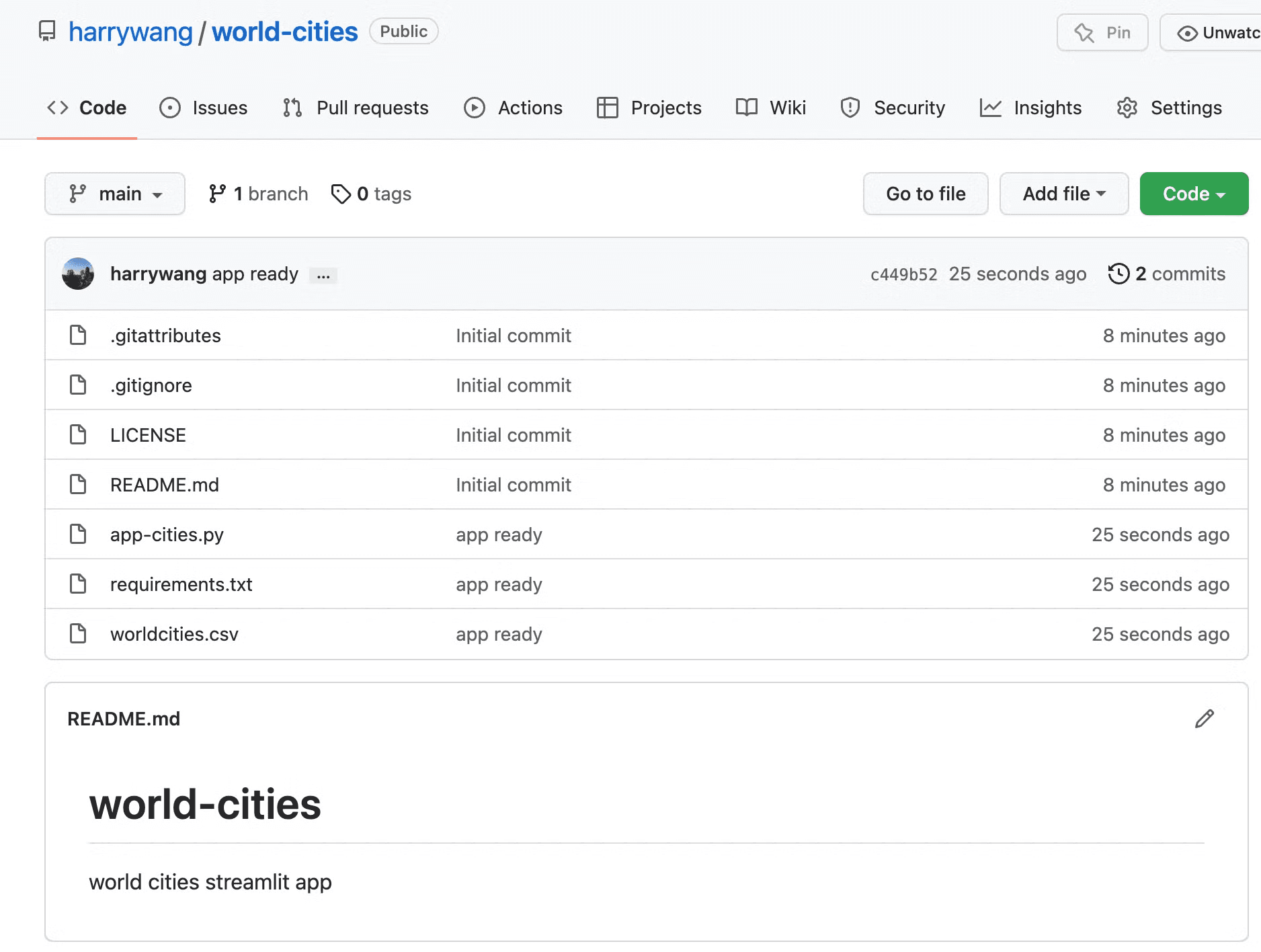Open the Actions tab
This screenshot has width=1261, height=952.
tap(514, 108)
